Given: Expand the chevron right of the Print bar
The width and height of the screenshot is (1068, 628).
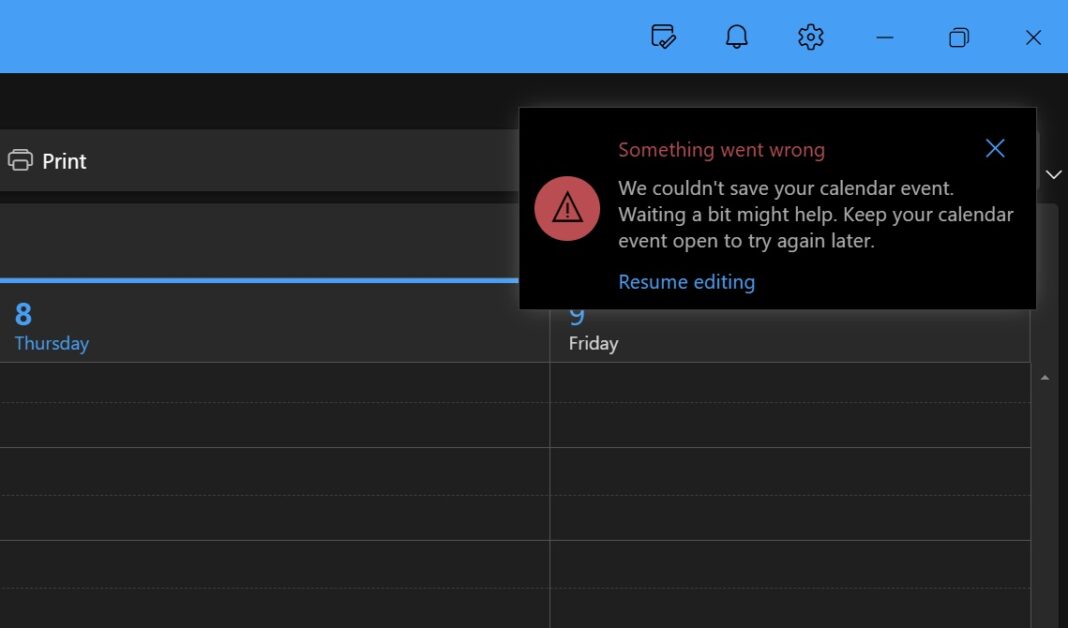Looking at the screenshot, I should click(x=1054, y=174).
